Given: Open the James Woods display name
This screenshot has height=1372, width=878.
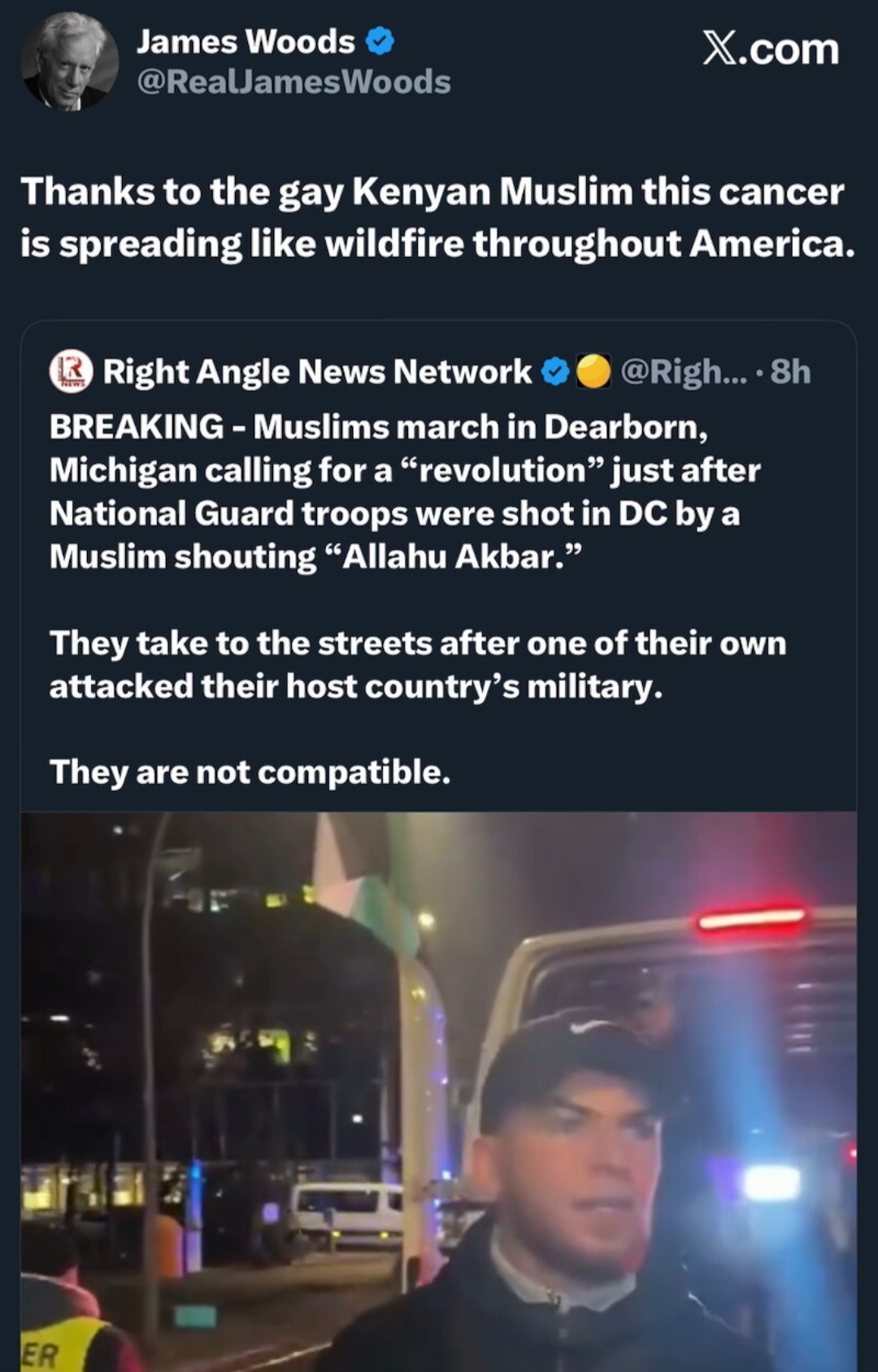Looking at the screenshot, I should [x=246, y=41].
